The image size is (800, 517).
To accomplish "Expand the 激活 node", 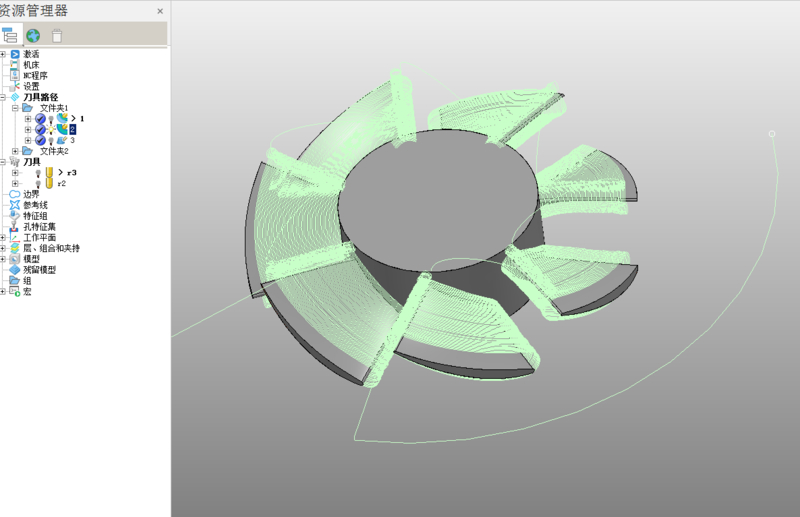I will 3,54.
